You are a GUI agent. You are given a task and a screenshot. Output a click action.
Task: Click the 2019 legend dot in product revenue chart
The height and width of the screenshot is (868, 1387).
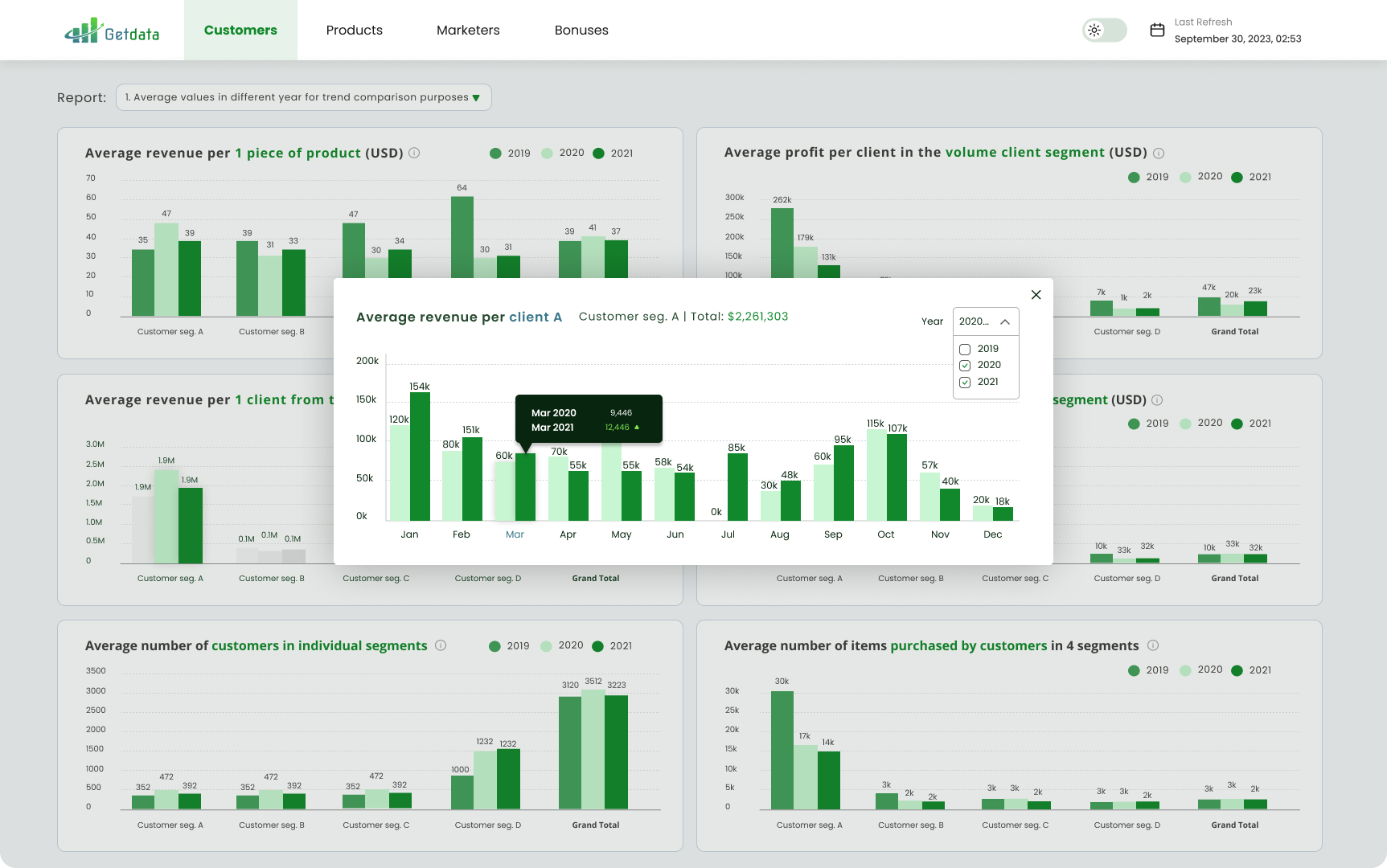[495, 154]
